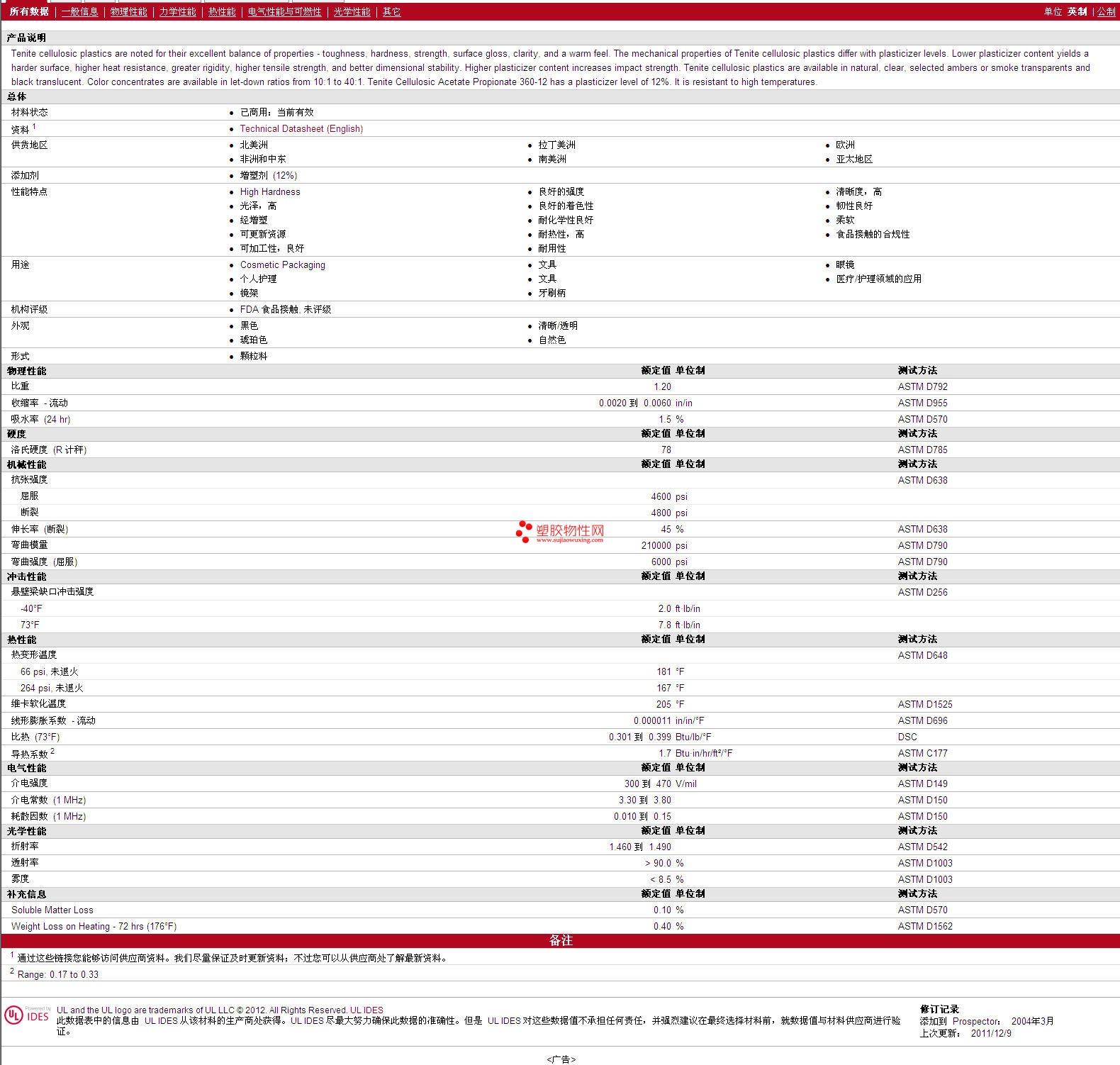
Task: Switch to the 光学性能 tab
Action: [352, 11]
